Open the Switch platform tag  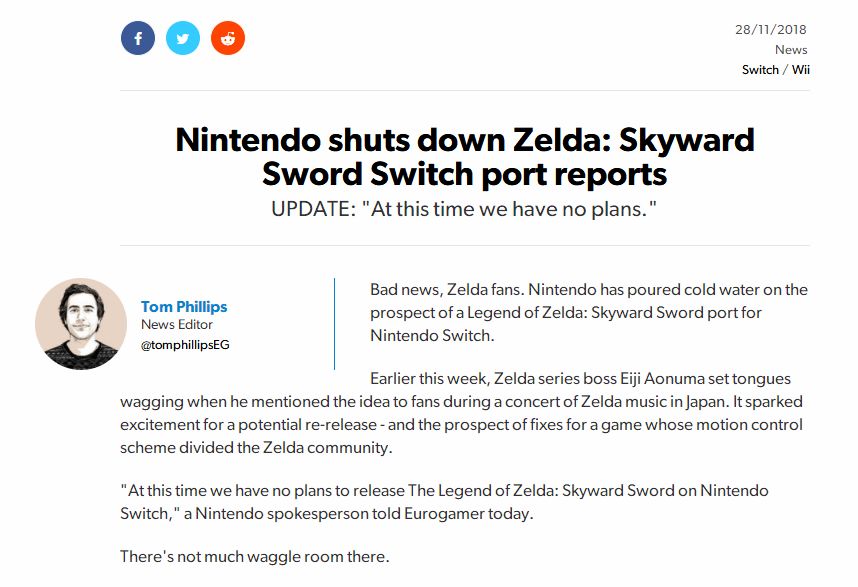click(760, 69)
